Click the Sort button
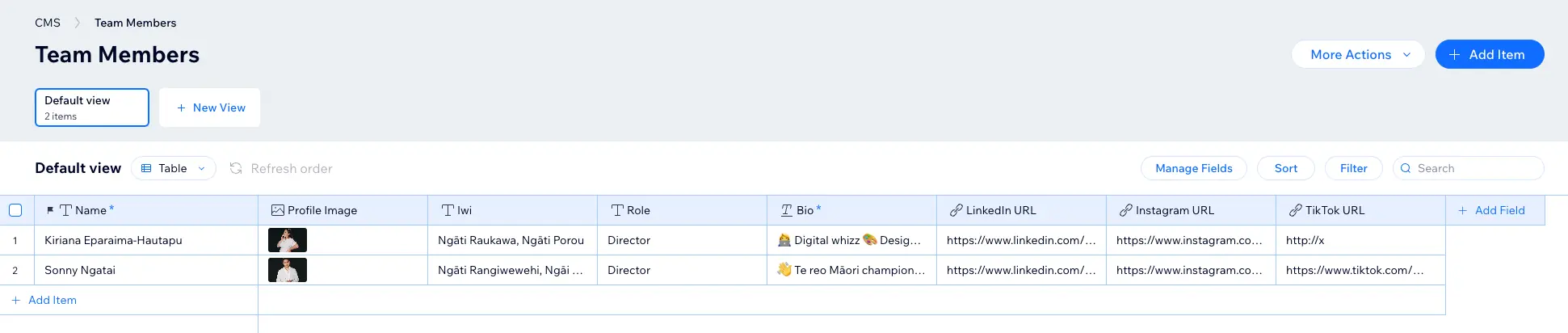 click(1285, 168)
